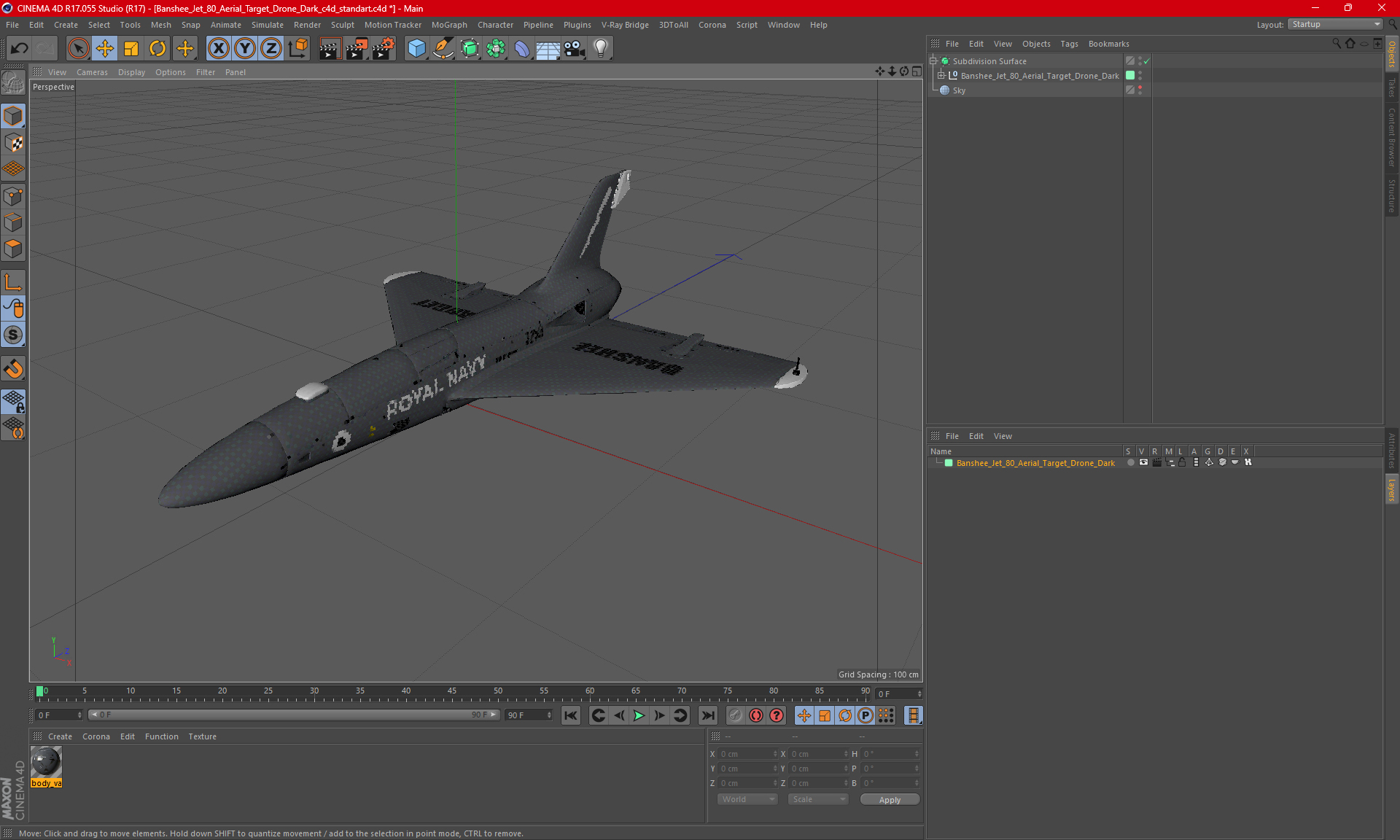1400x840 pixels.
Task: Toggle Subdivision Surface enable checkmark
Action: 1147,61
